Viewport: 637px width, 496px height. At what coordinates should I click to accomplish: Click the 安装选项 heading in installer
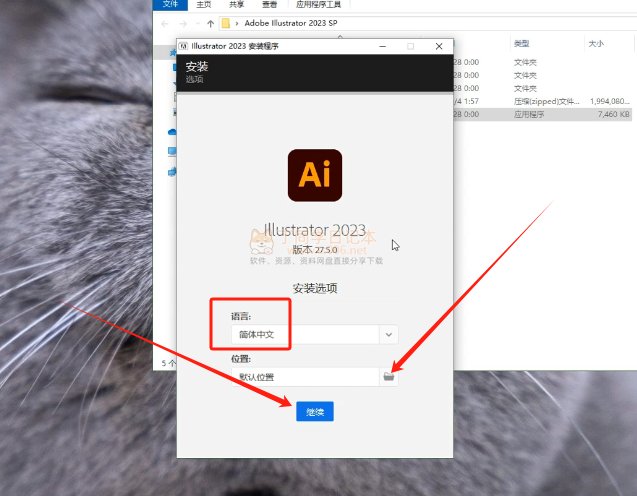(x=315, y=288)
